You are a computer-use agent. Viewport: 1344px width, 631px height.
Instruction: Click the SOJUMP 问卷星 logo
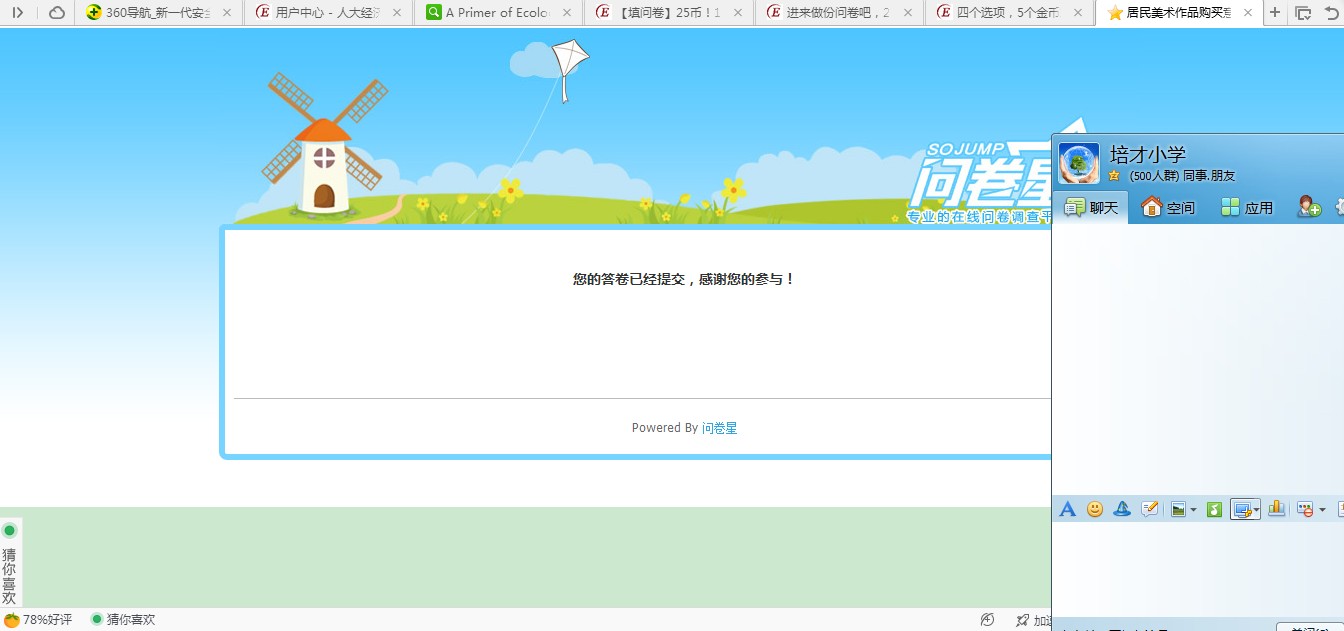click(x=980, y=183)
